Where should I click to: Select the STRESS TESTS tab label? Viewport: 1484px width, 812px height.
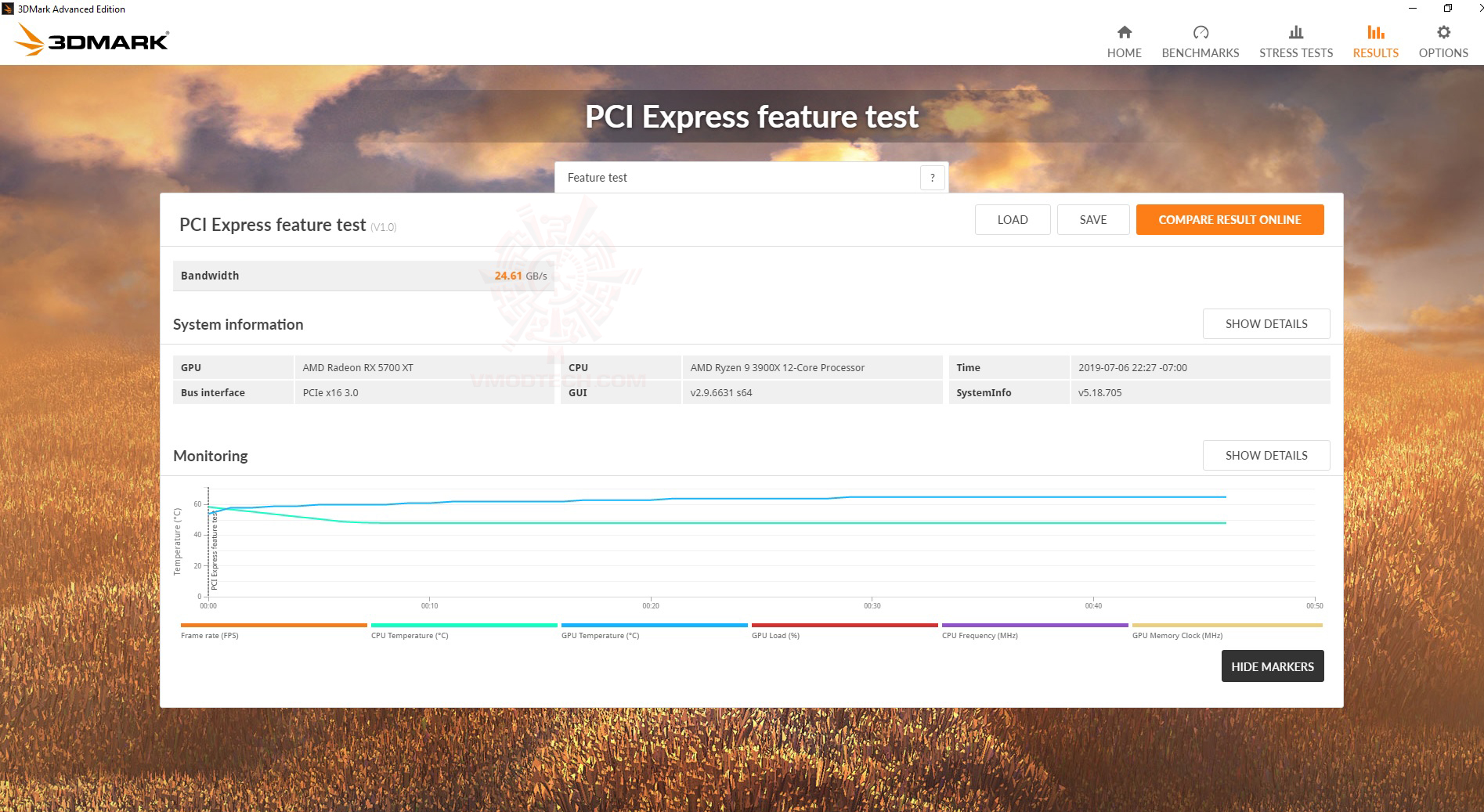pos(1296,53)
